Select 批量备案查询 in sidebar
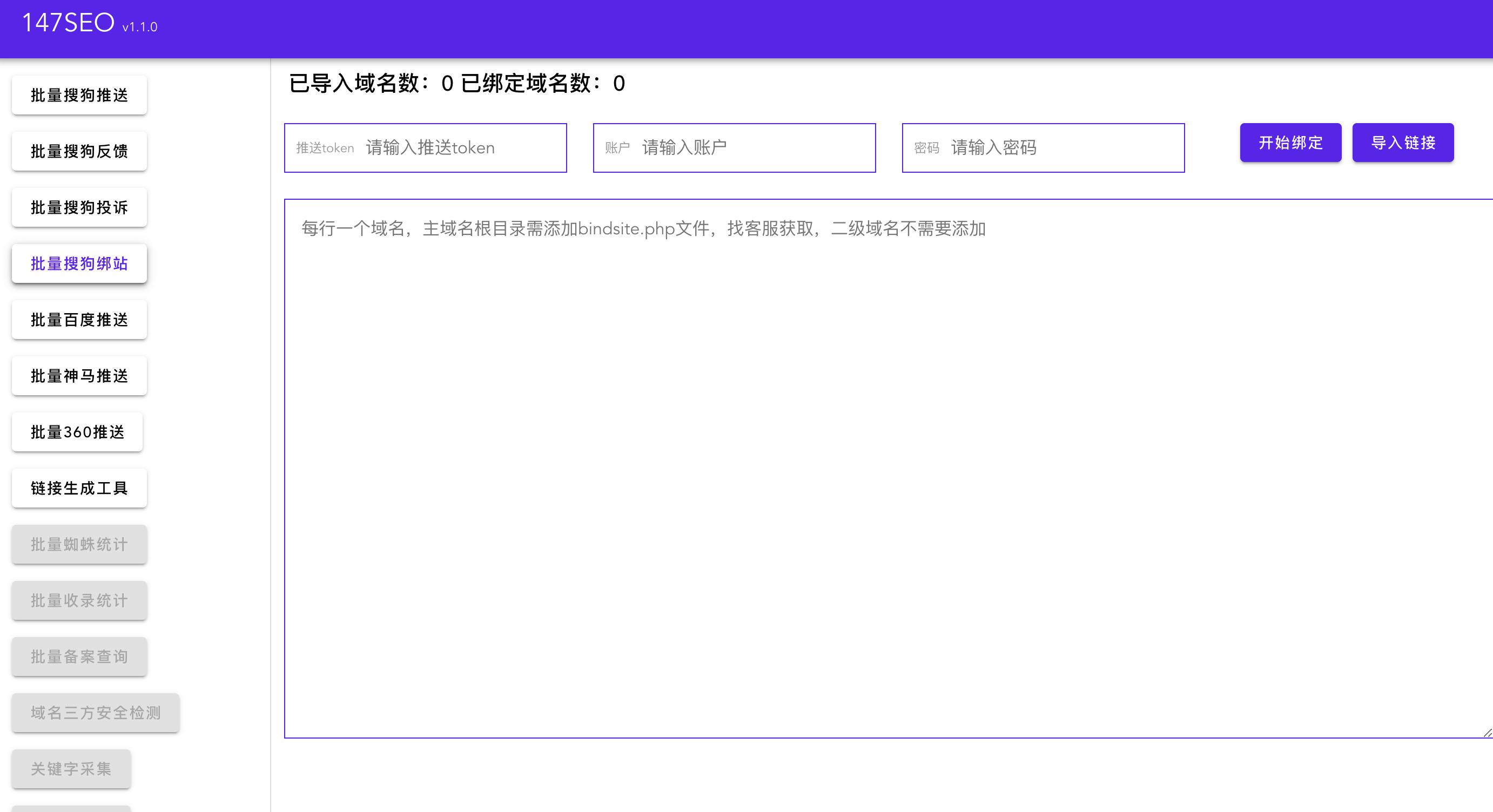The width and height of the screenshot is (1493, 812). (x=79, y=656)
